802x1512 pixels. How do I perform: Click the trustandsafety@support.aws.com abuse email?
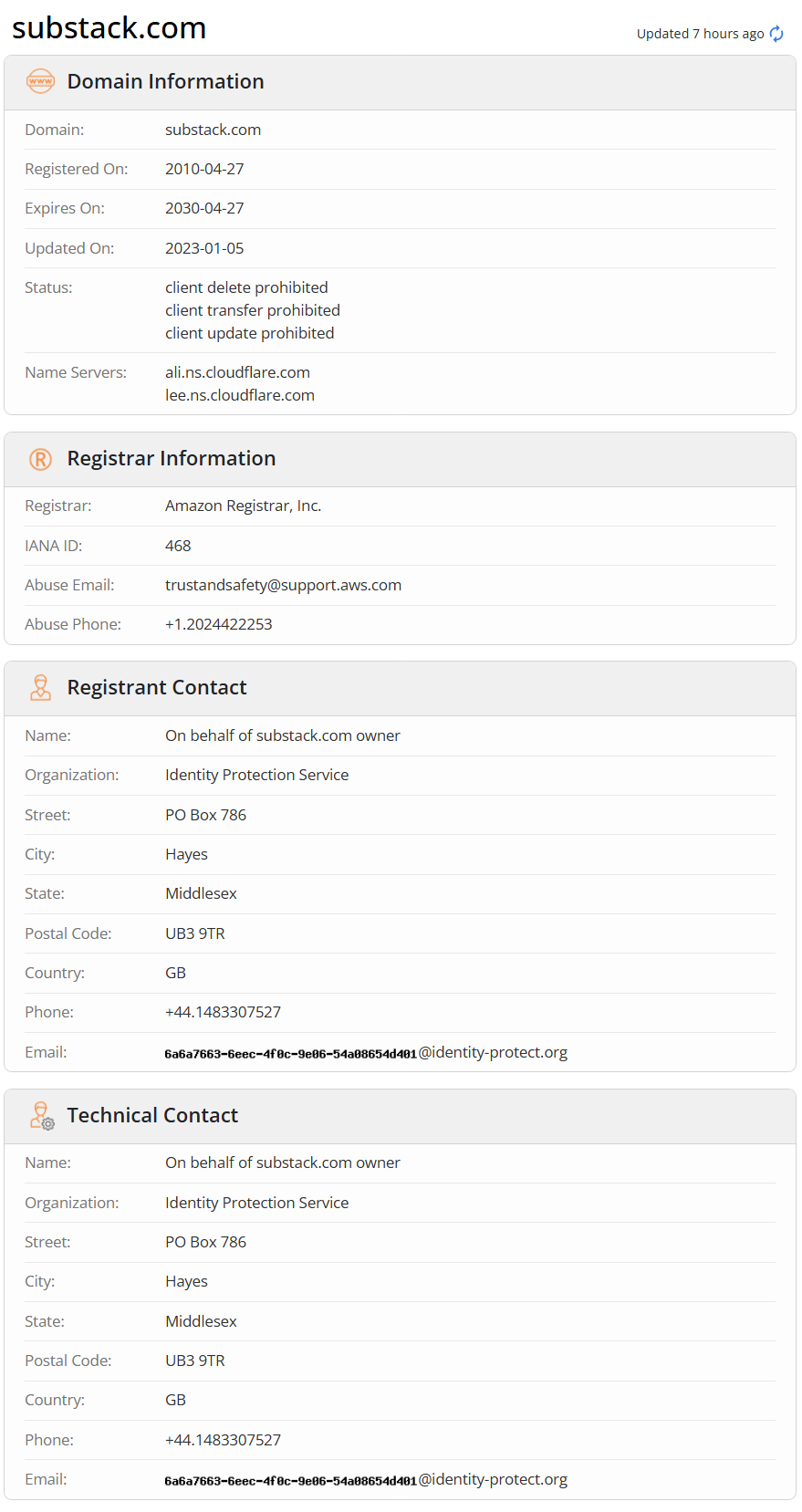(283, 585)
